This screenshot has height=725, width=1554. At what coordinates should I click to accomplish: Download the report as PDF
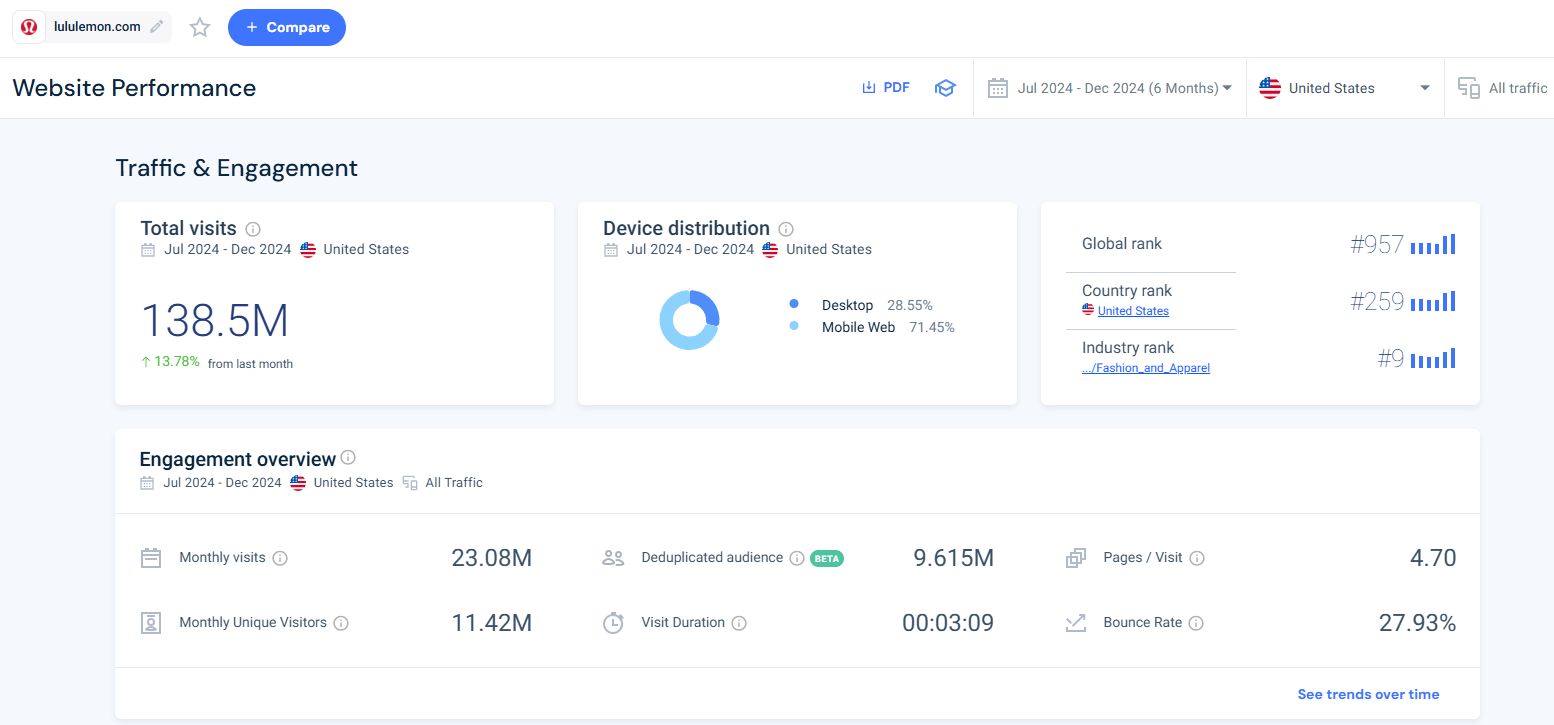(x=886, y=88)
